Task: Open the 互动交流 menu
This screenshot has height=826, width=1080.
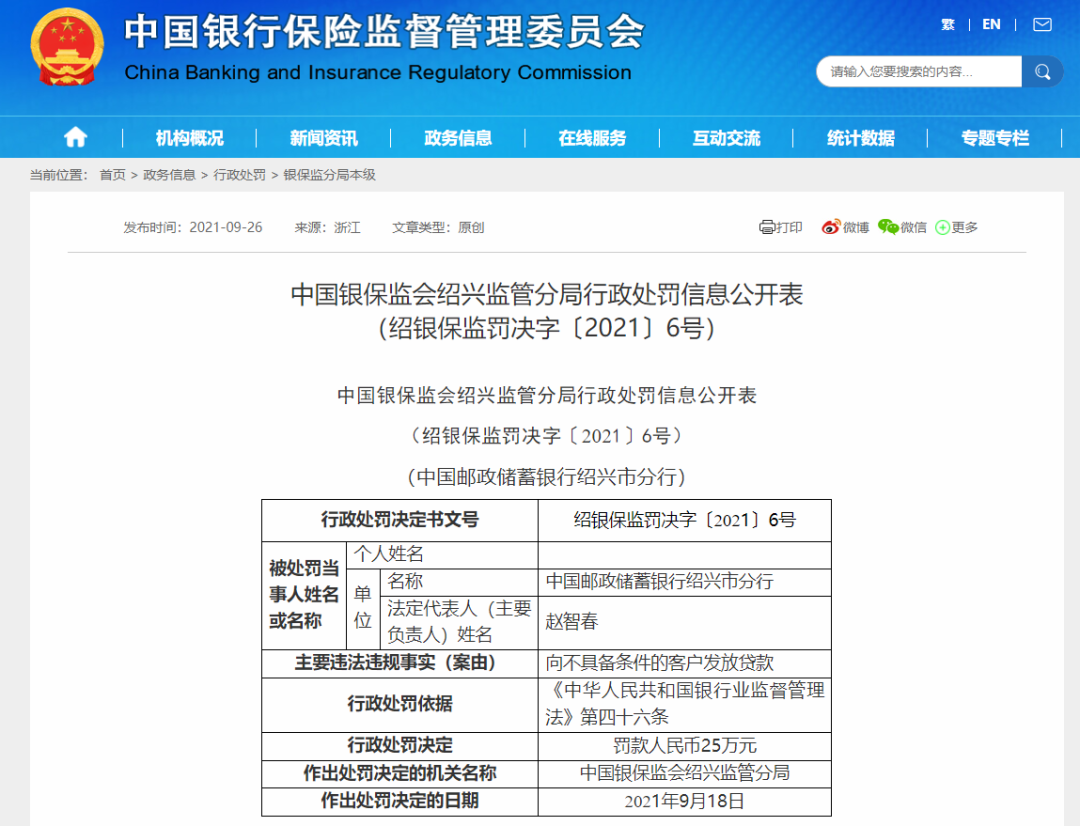Action: [727, 138]
